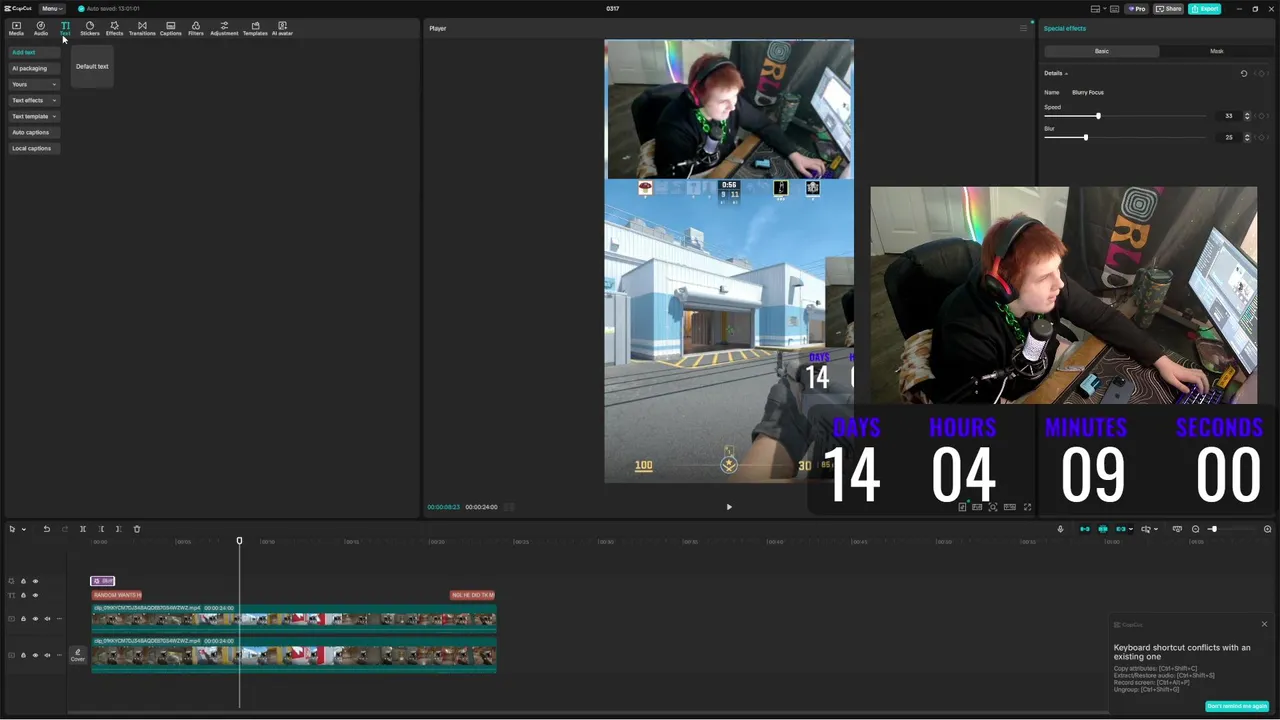
Task: Lock the effects track
Action: tap(23, 581)
